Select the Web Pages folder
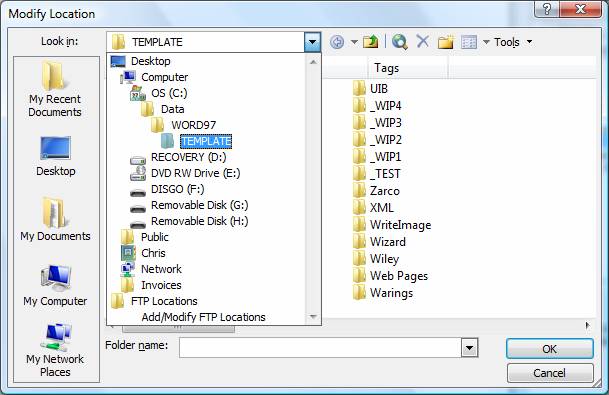 click(390, 276)
